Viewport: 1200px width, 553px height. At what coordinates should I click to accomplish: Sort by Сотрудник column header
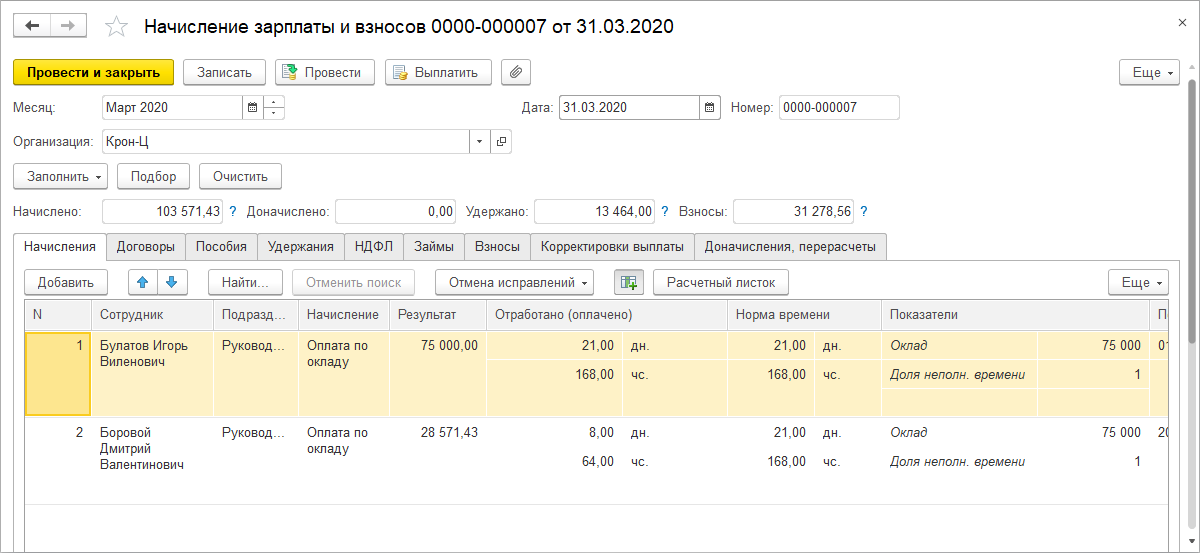pyautogui.click(x=152, y=315)
